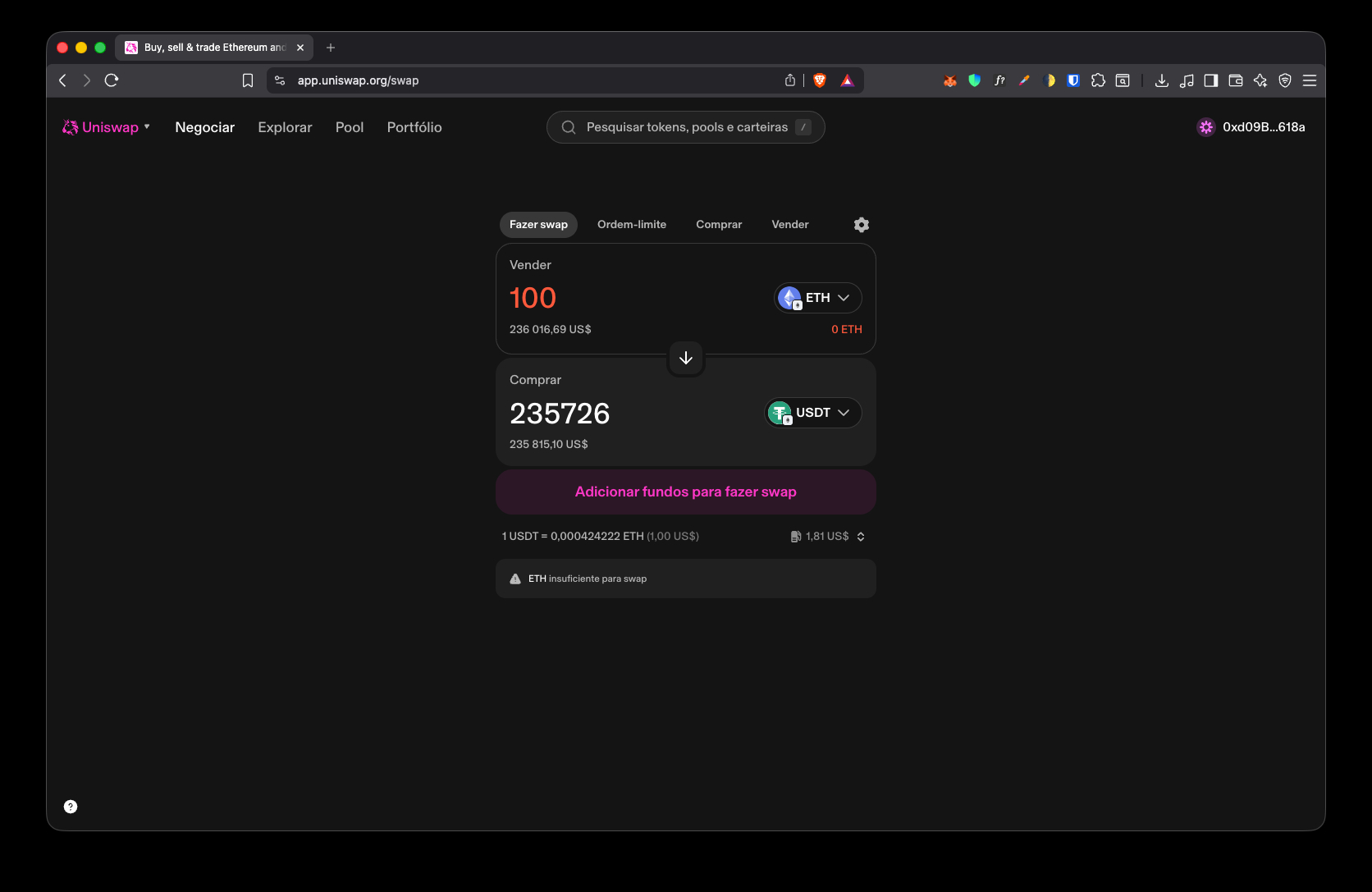The width and height of the screenshot is (1372, 892).
Task: Click the 0 ETH balance link
Action: pos(847,329)
